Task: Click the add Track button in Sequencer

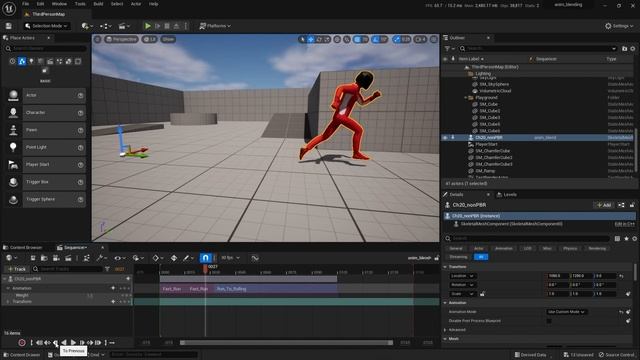Action: click(17, 269)
